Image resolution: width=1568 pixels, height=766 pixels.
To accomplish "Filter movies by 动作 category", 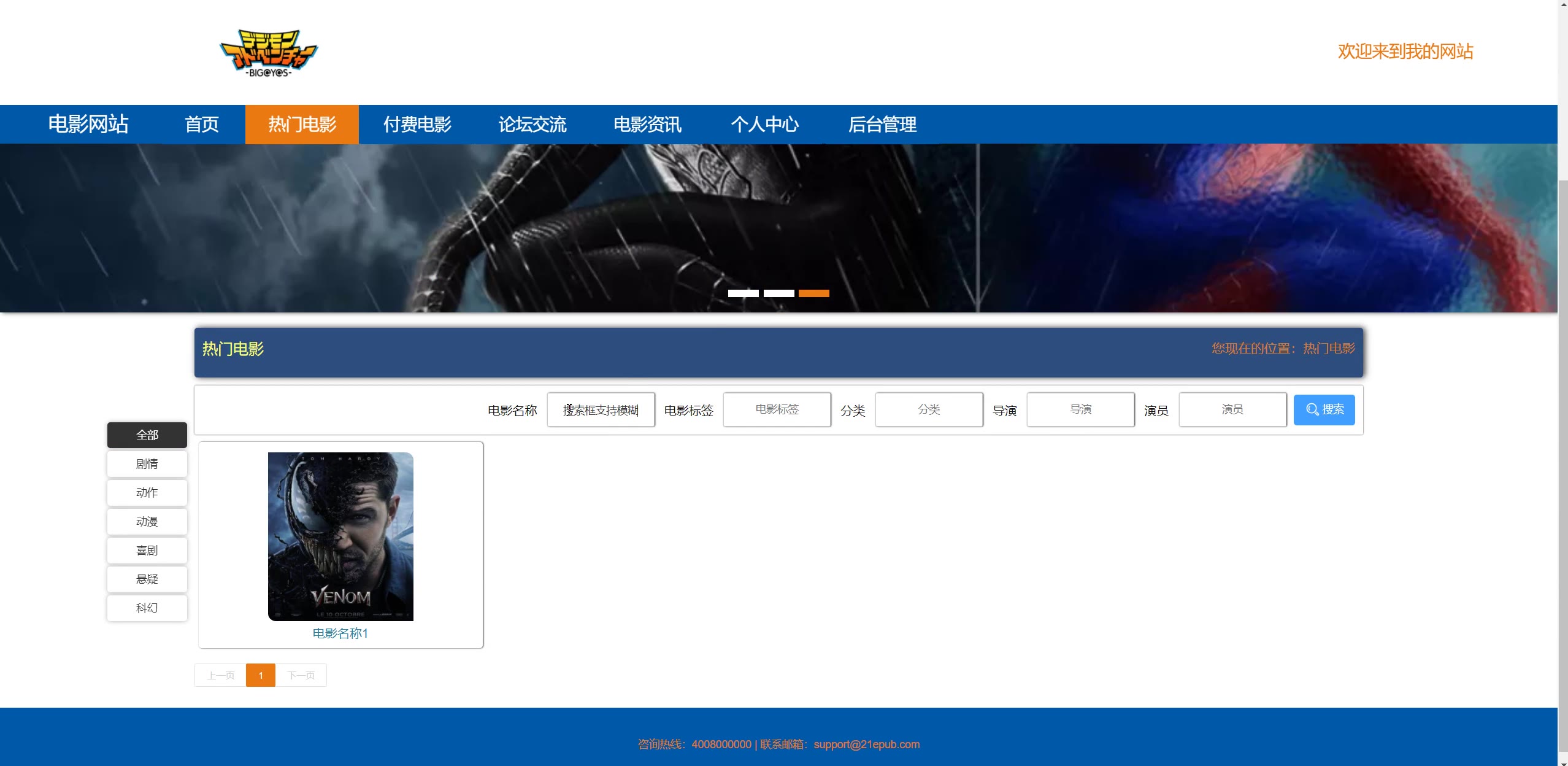I will (147, 492).
